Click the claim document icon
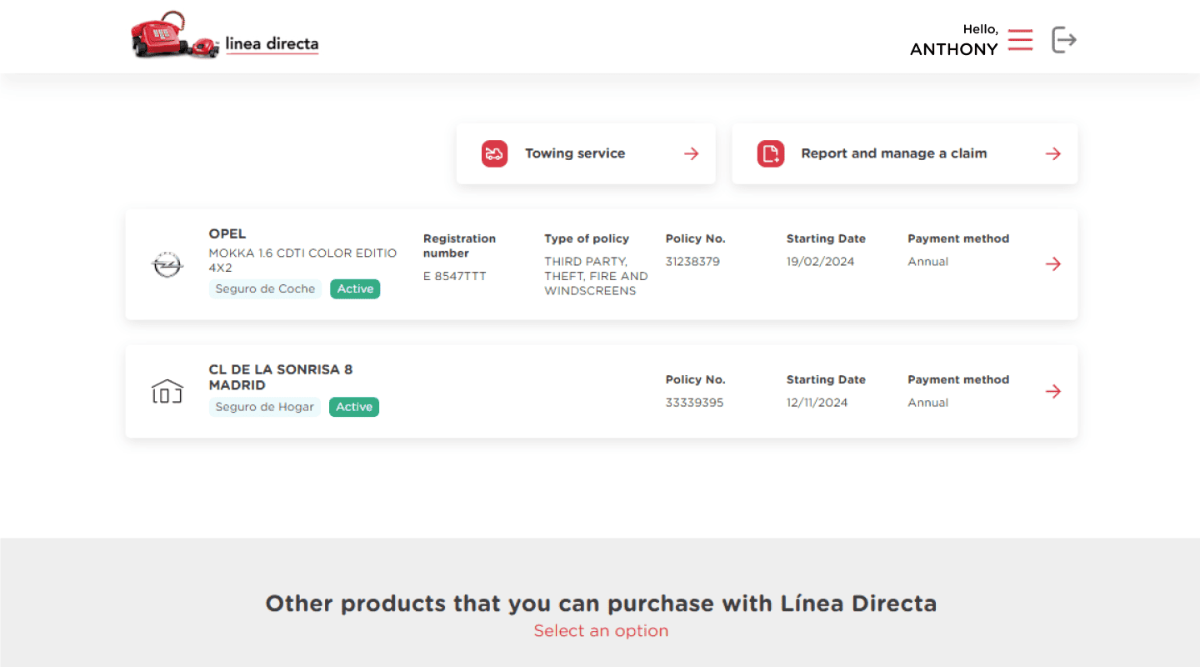The height and width of the screenshot is (667, 1200). 770,153
